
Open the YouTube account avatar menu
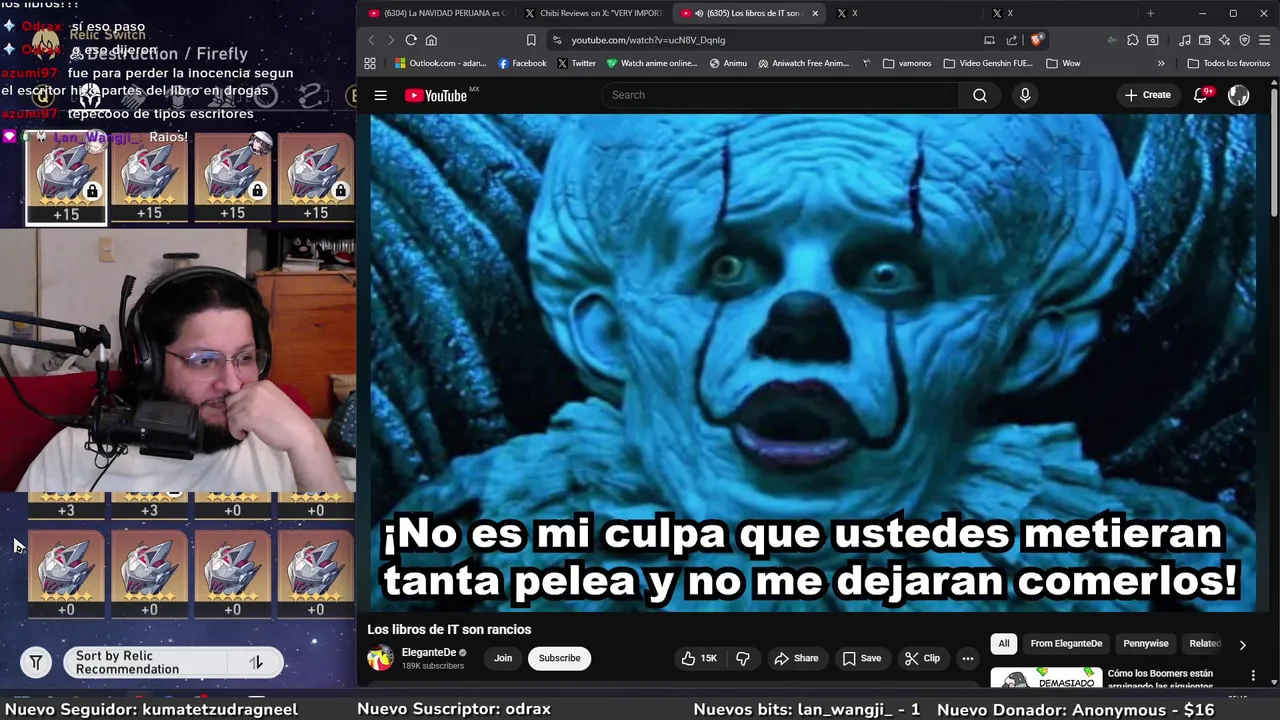[1239, 95]
